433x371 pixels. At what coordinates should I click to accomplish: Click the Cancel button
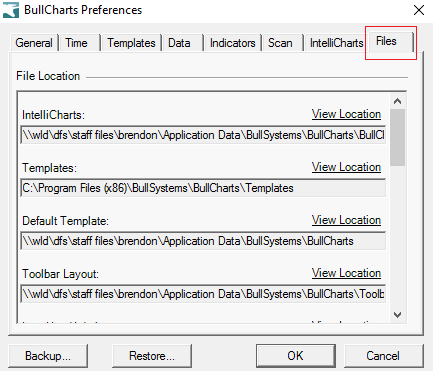[x=383, y=356]
